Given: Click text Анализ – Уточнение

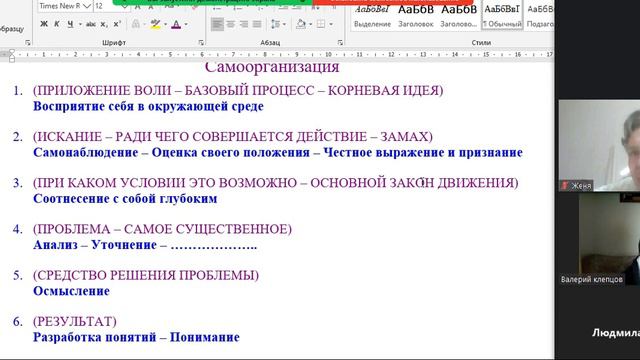Looking at the screenshot, I should pos(95,244).
